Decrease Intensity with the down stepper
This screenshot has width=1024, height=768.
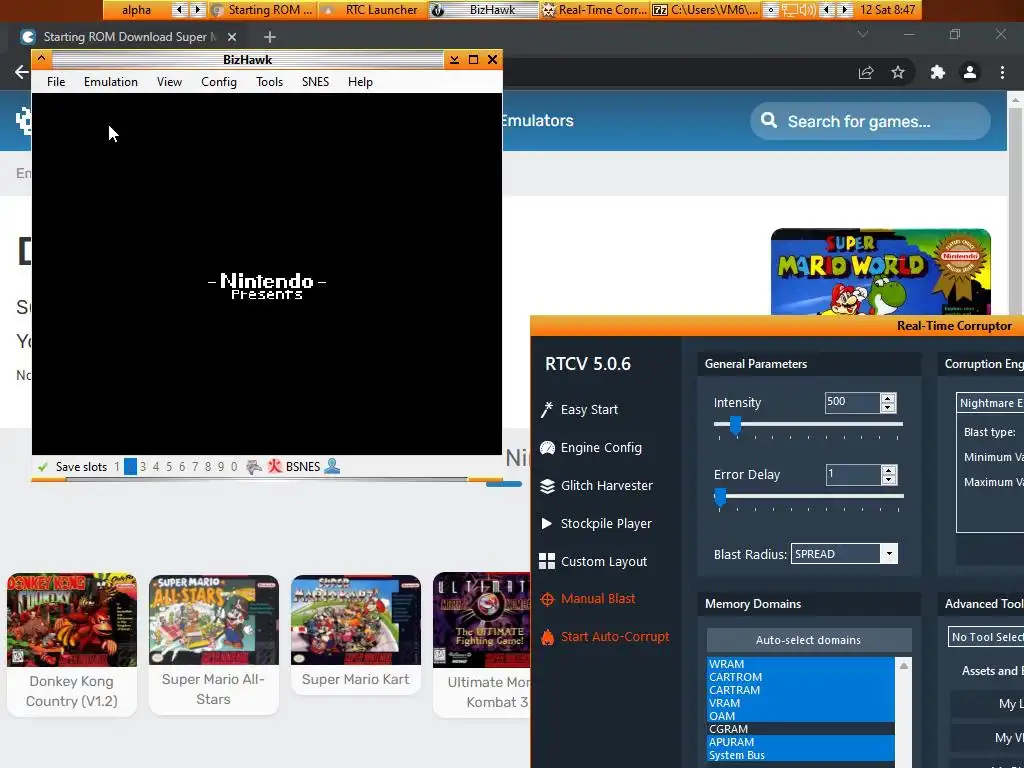click(x=888, y=408)
